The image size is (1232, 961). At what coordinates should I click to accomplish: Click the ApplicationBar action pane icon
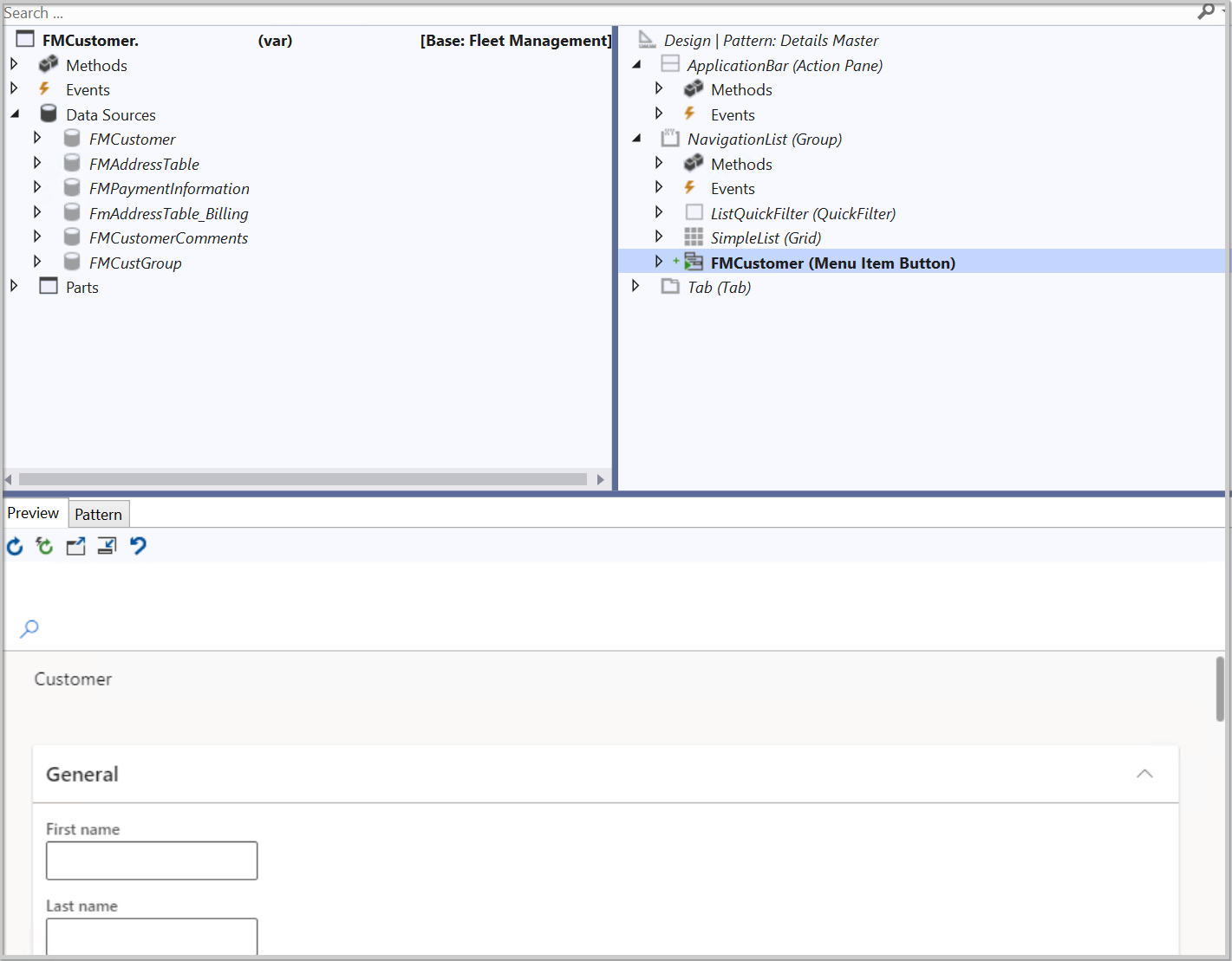[x=670, y=64]
